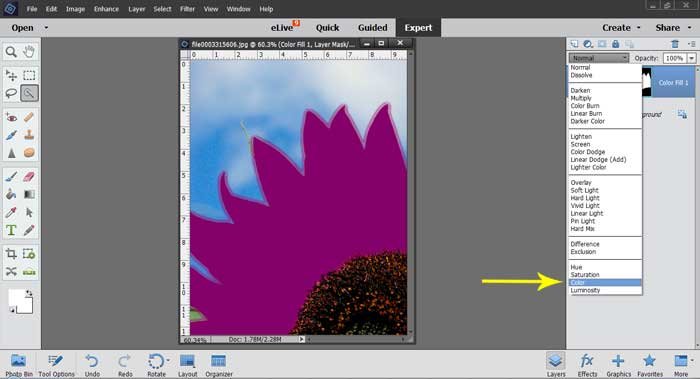The height and width of the screenshot is (379, 700).
Task: Create new fill or adjustment layer
Action: 588,44
